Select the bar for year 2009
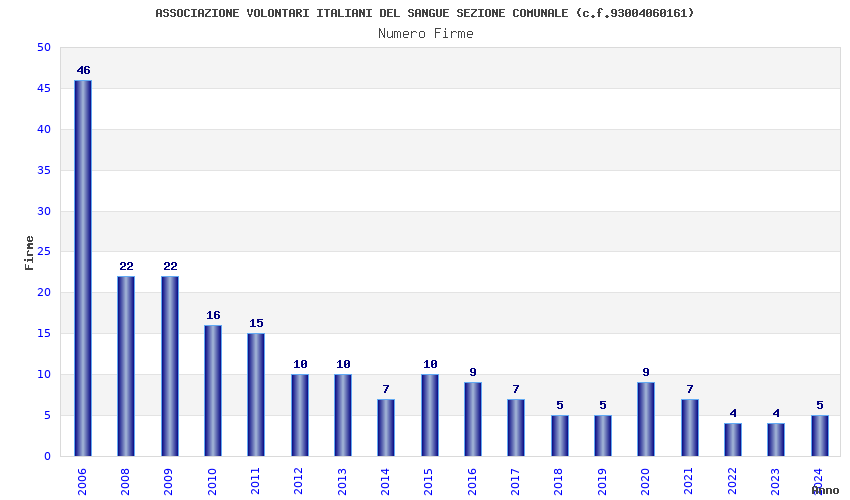The image size is (850, 500). (170, 366)
